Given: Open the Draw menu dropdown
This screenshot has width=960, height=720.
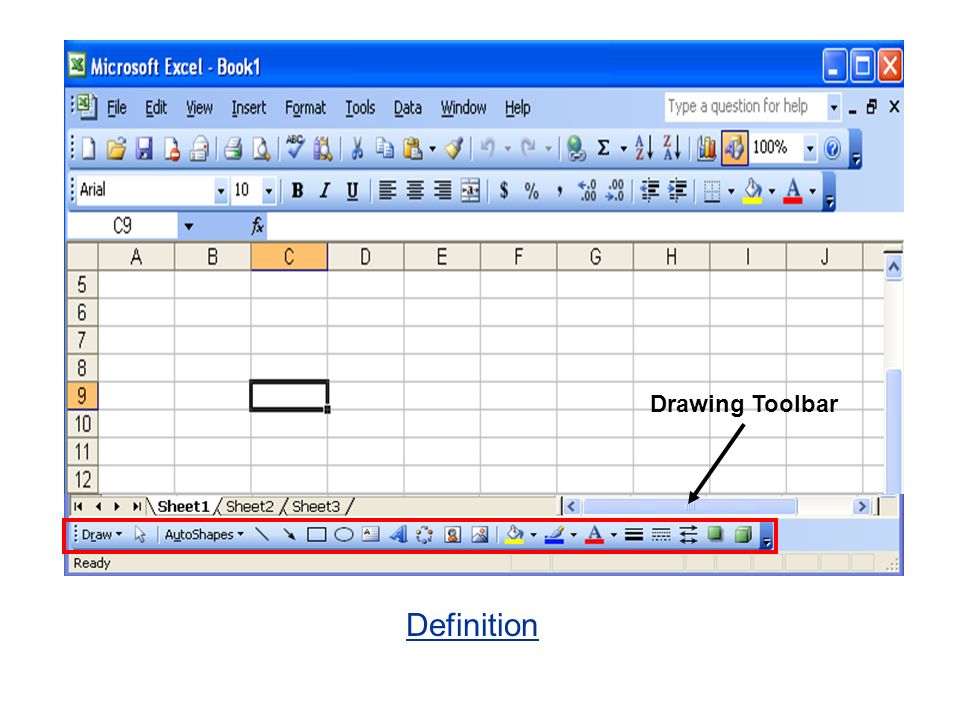Looking at the screenshot, I should click(x=102, y=534).
